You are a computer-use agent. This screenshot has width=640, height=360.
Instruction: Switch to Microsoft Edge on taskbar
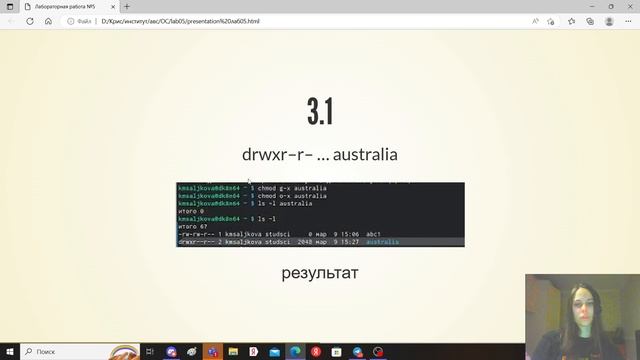tap(295, 351)
